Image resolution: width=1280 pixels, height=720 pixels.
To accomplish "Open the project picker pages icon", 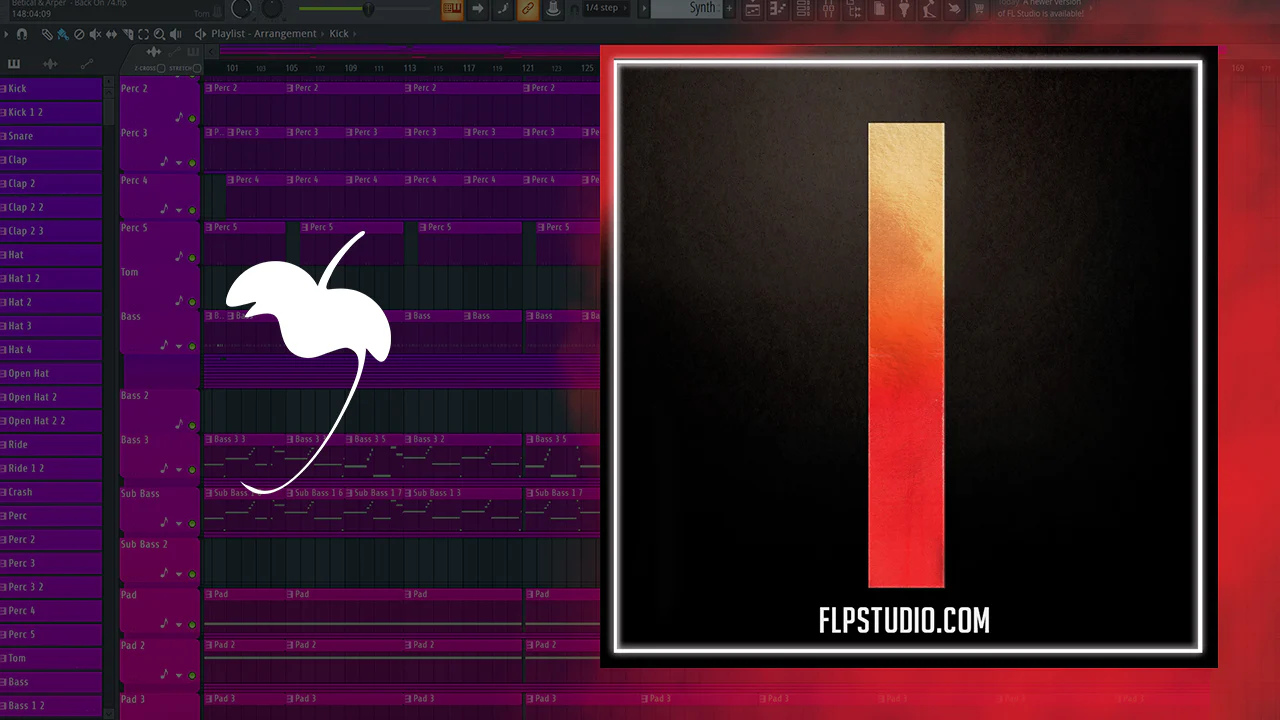I will (x=879, y=9).
